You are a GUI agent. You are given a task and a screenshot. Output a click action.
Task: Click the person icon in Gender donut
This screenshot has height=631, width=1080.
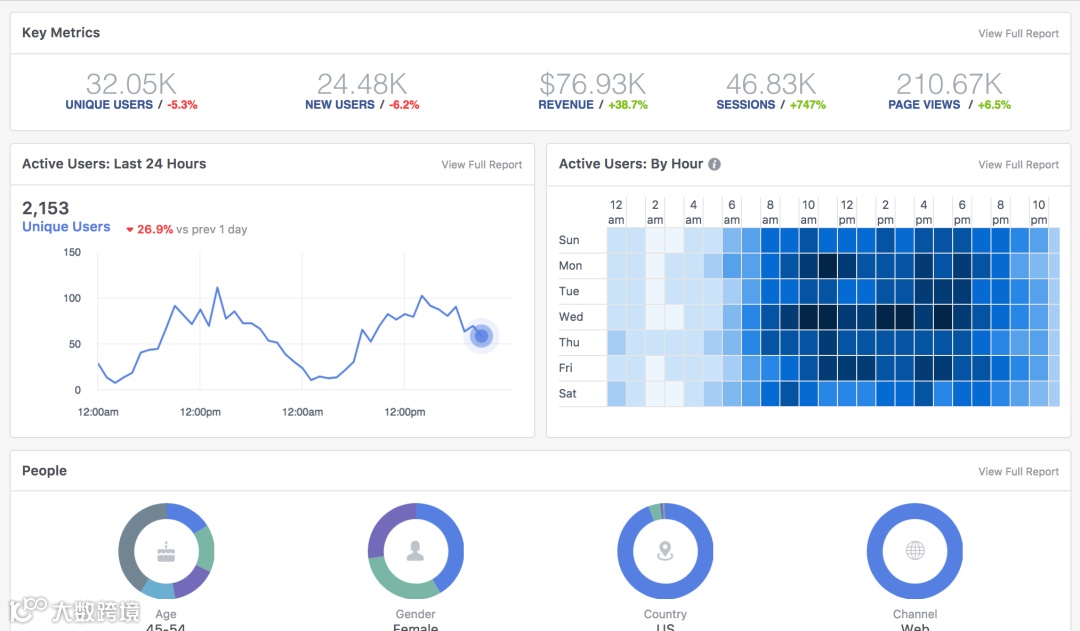415,550
